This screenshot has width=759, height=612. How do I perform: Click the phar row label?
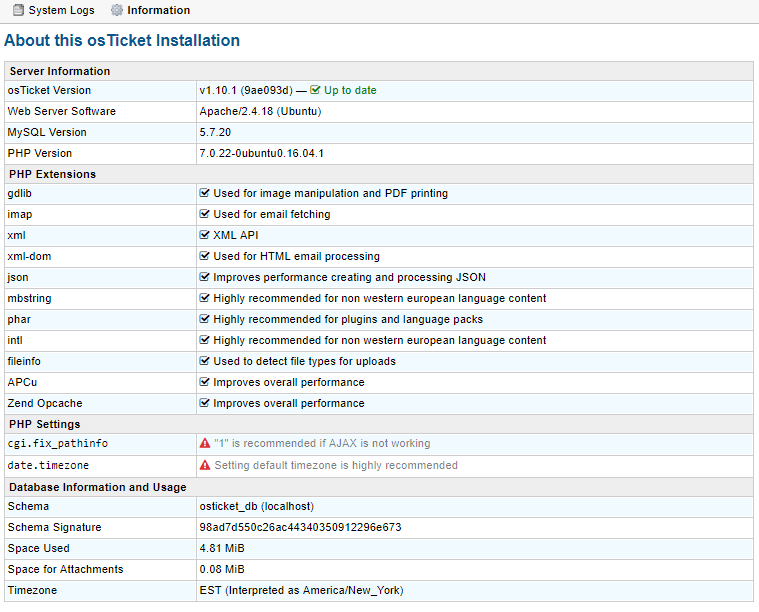point(19,320)
